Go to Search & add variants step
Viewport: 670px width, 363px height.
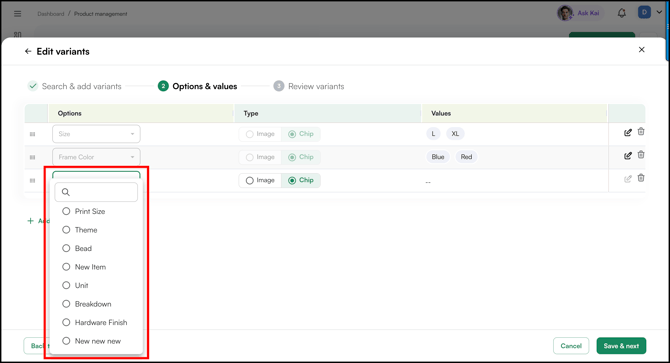[75, 86]
